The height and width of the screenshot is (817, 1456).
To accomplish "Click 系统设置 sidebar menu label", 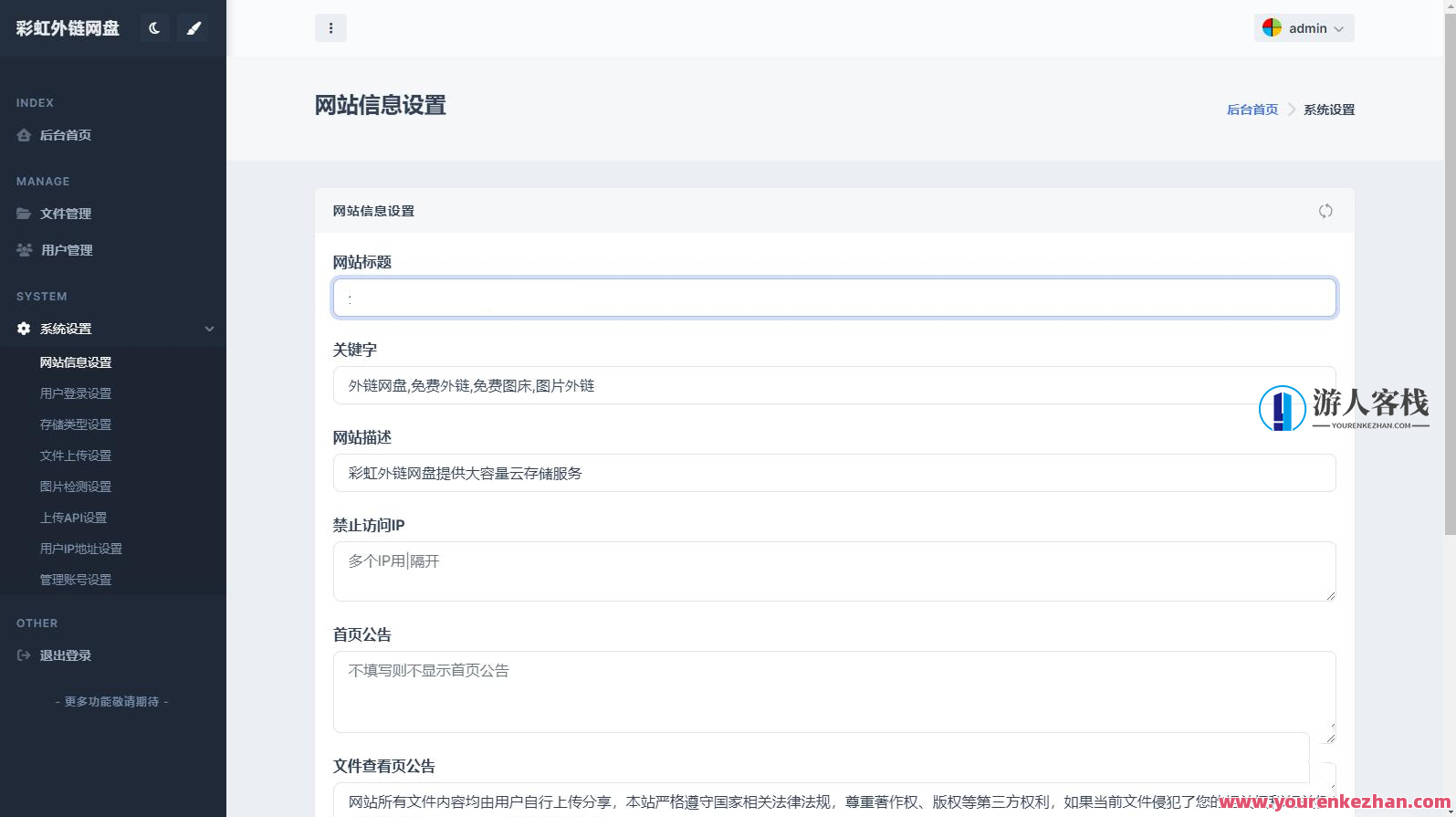I will 66,329.
